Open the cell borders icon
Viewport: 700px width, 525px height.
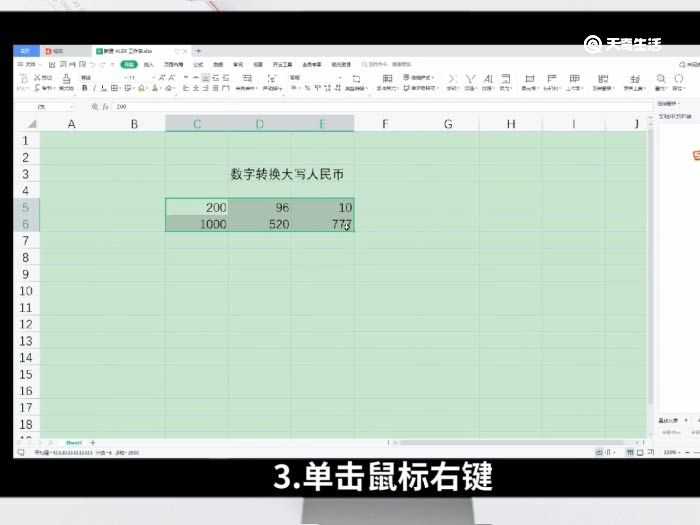114,88
